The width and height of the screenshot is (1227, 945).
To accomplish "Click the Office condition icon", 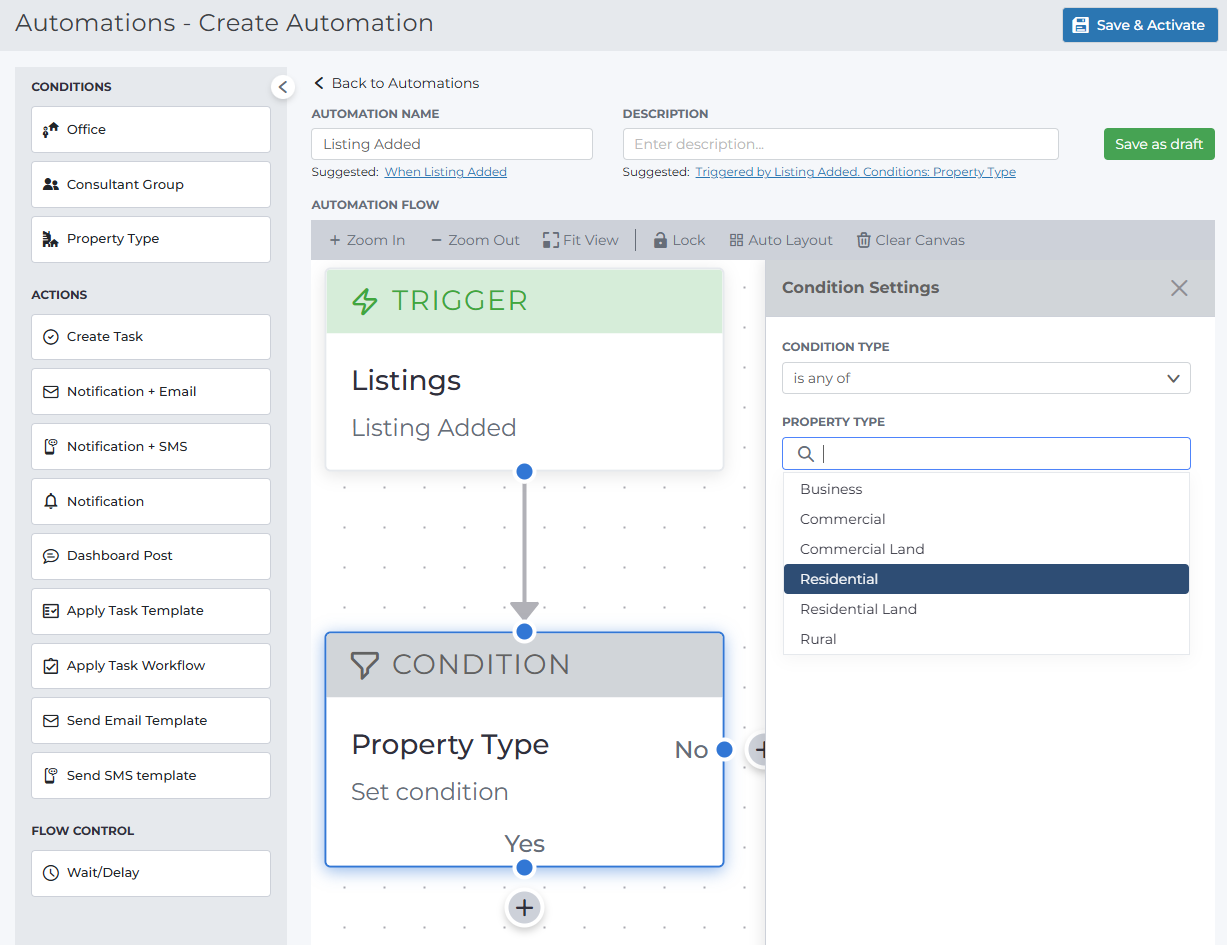I will 51,129.
